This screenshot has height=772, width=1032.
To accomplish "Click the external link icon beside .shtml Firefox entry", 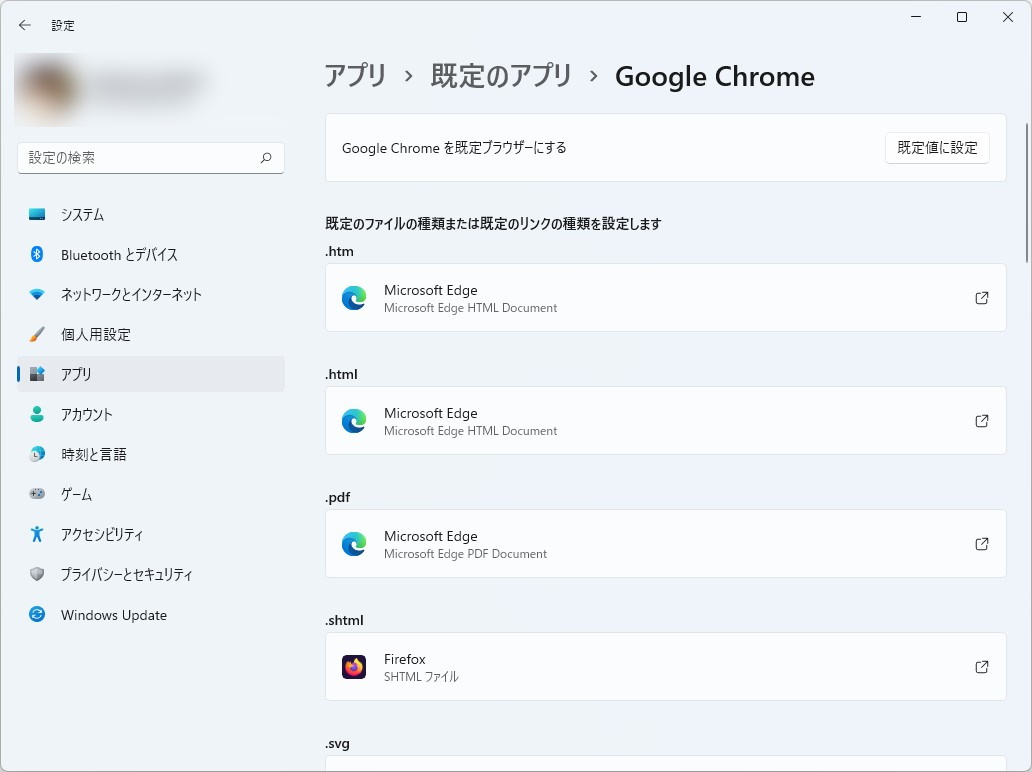I will 981,667.
